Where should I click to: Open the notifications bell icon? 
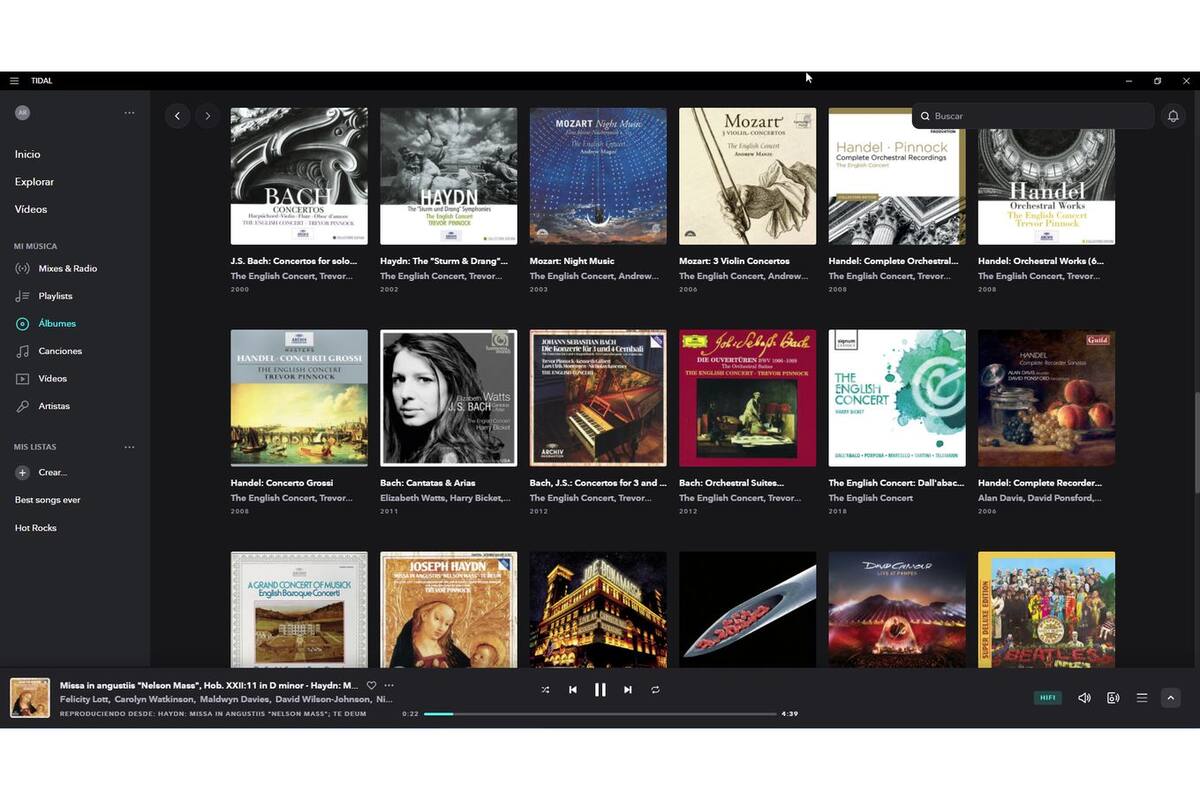point(1173,116)
